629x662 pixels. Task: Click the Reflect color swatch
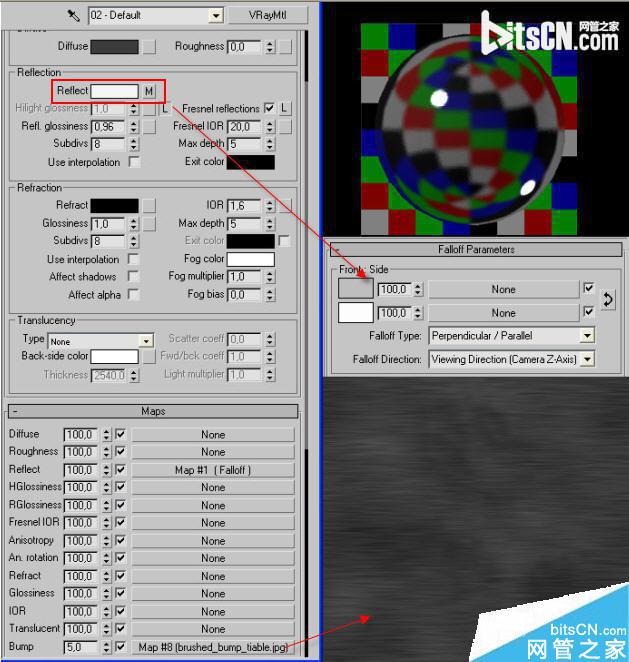114,91
